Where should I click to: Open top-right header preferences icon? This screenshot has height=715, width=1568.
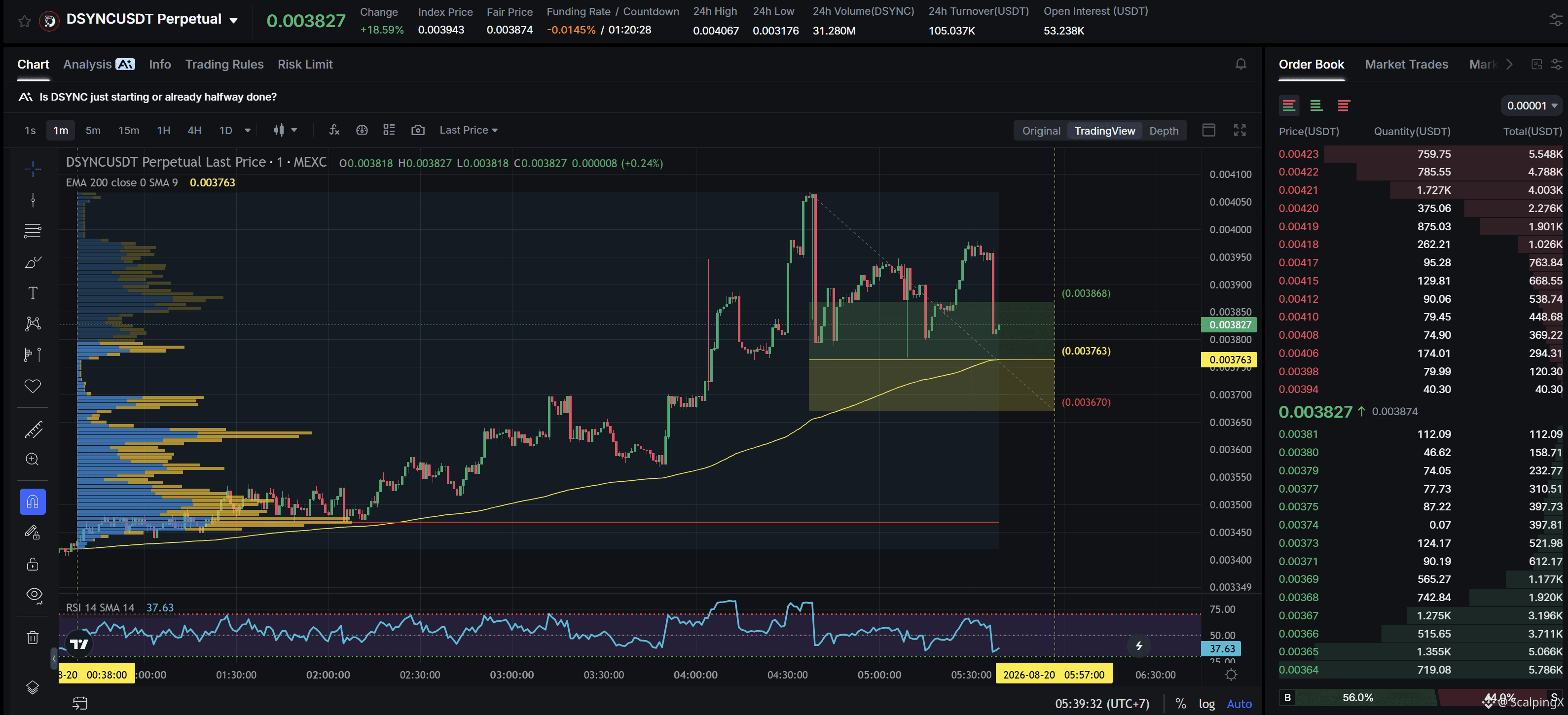1555,21
